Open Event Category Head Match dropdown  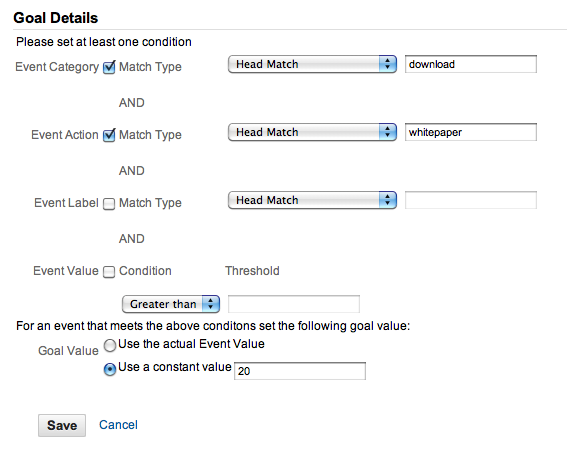(x=312, y=64)
